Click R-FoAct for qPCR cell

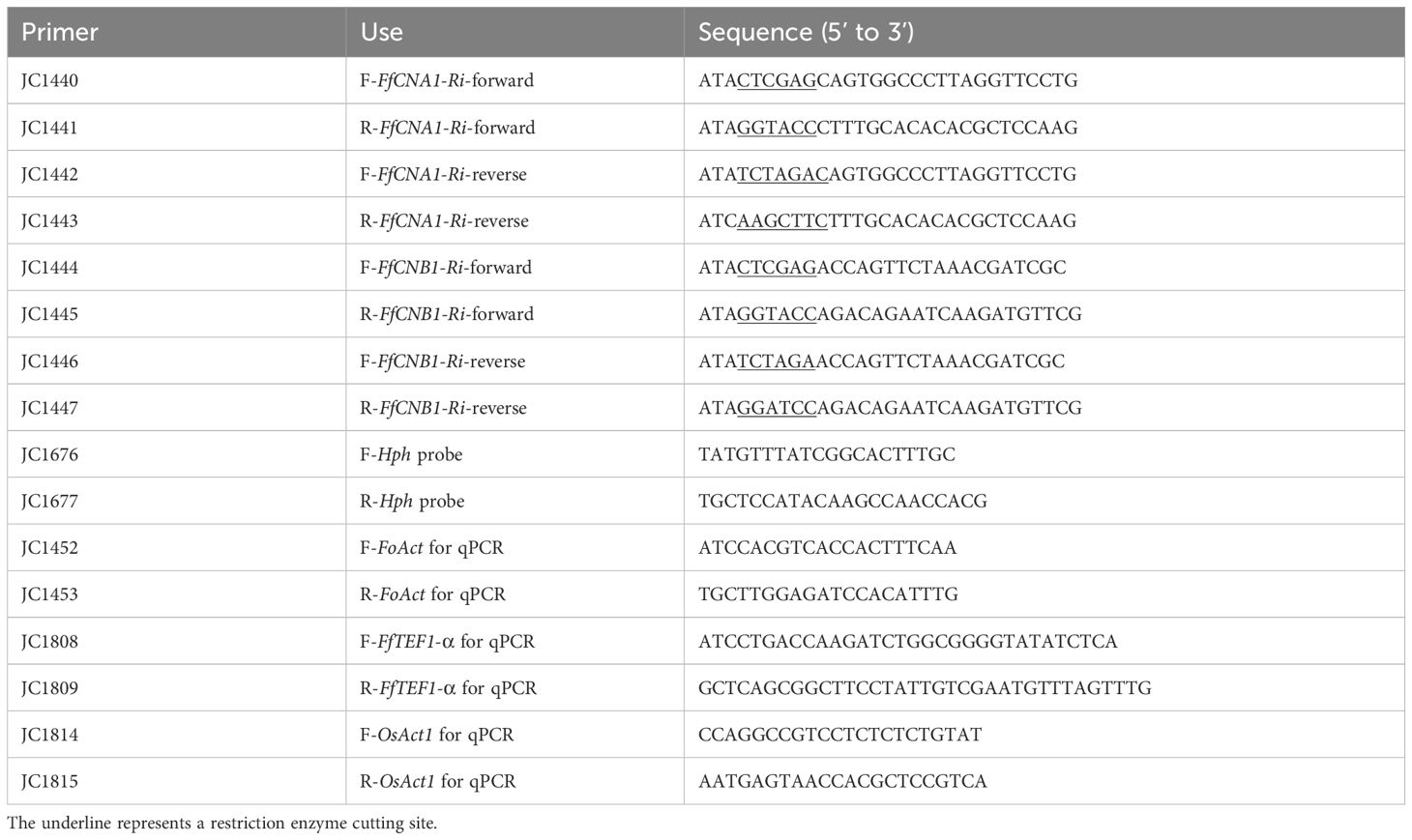click(515, 594)
